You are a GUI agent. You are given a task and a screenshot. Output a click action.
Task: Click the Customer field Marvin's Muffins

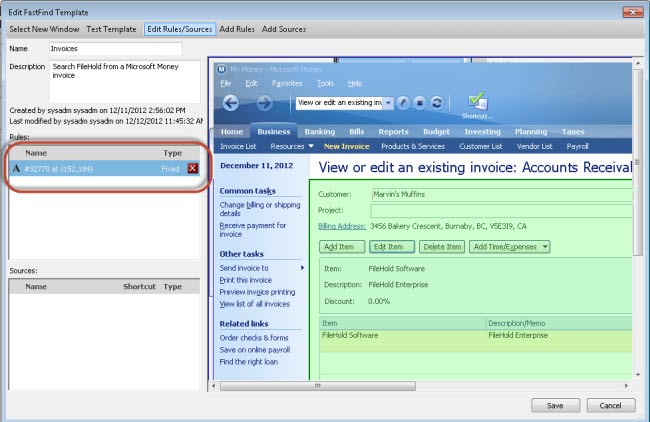coord(501,194)
